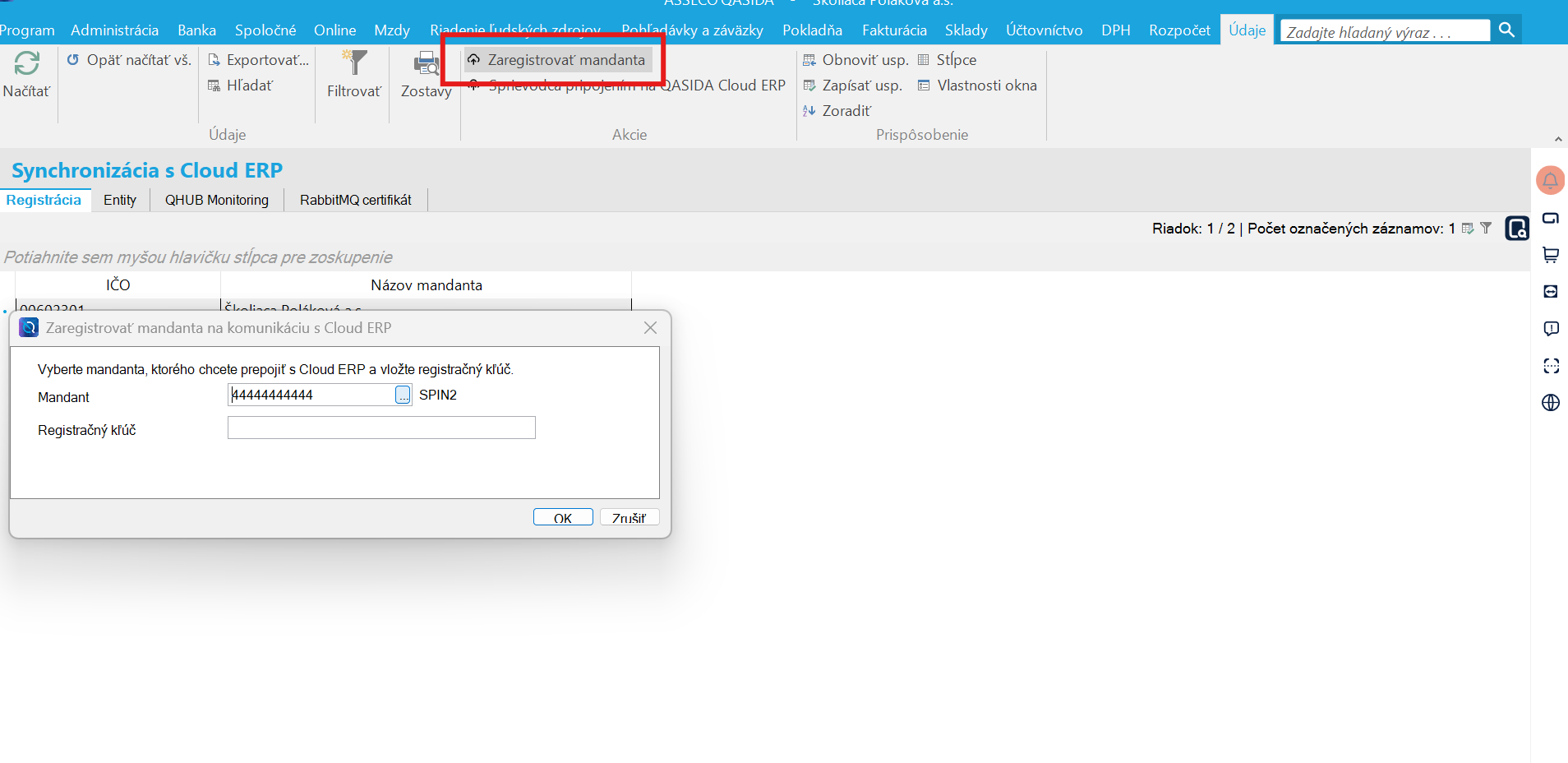Close the Zaregistrovať mandanta dialog
Viewport: 1568px width, 763px height.
(x=650, y=327)
